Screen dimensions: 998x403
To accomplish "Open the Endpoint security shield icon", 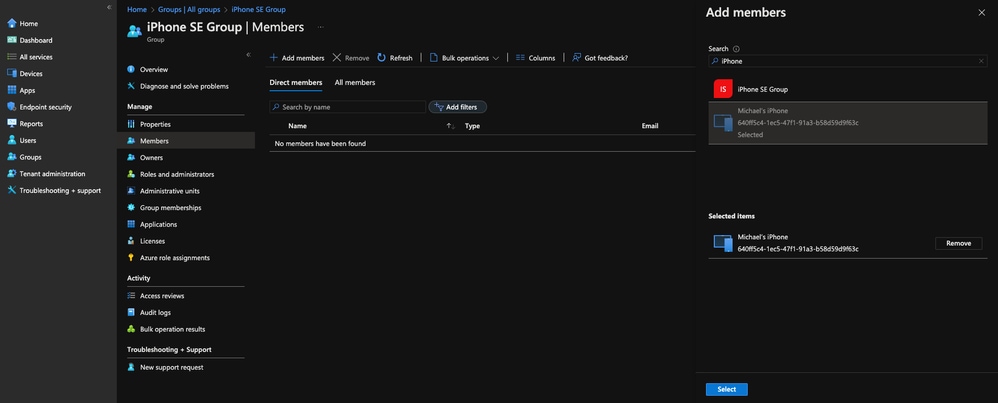I will pos(11,107).
